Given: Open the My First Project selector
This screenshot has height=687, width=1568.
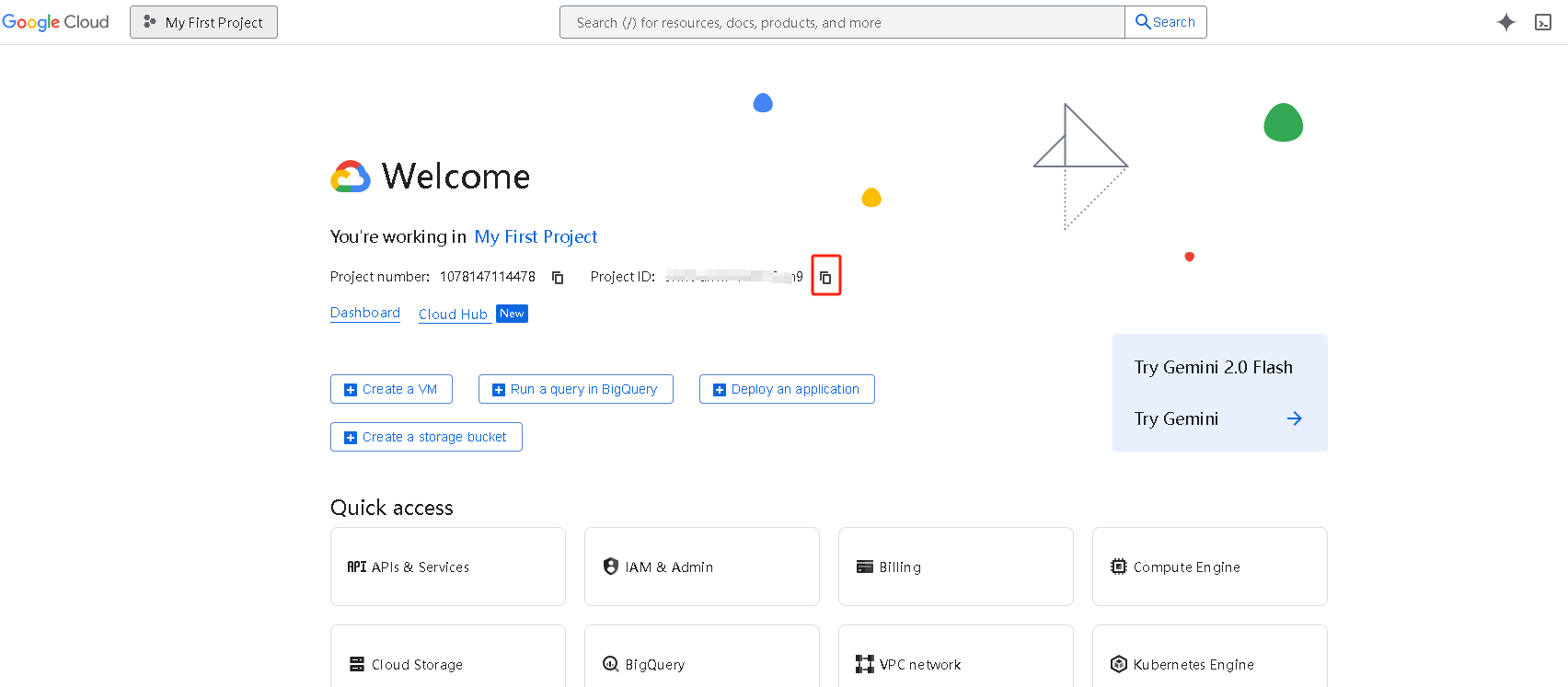Looking at the screenshot, I should coord(203,22).
